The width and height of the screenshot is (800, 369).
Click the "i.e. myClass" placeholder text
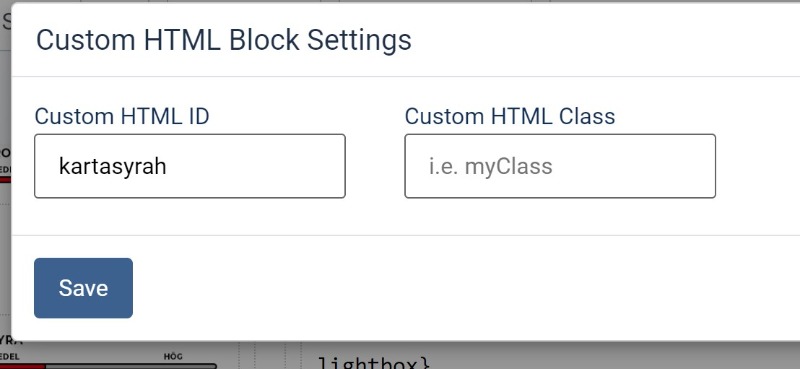pos(490,167)
